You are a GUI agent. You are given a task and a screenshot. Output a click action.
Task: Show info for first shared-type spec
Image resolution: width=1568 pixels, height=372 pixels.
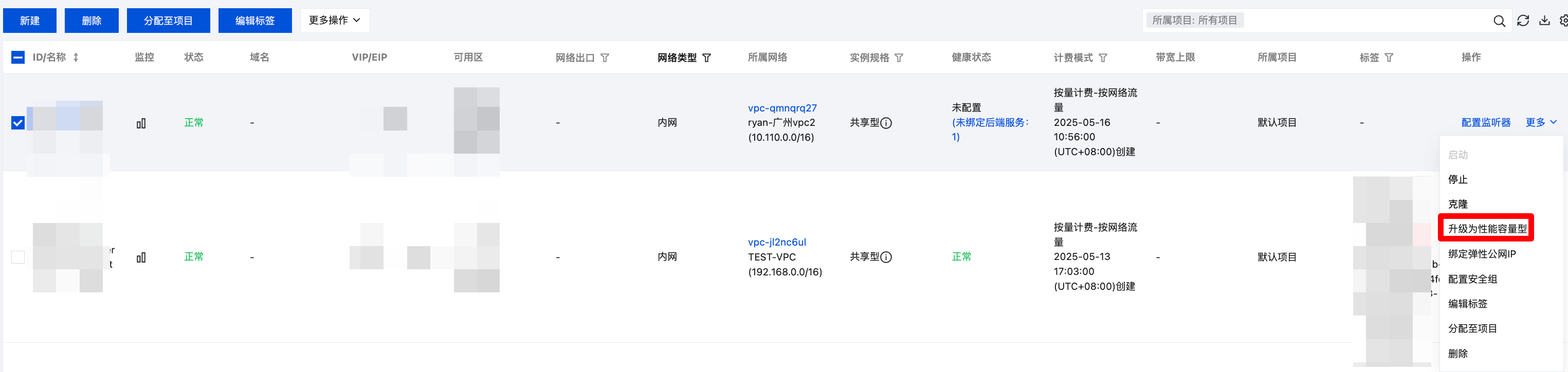886,123
